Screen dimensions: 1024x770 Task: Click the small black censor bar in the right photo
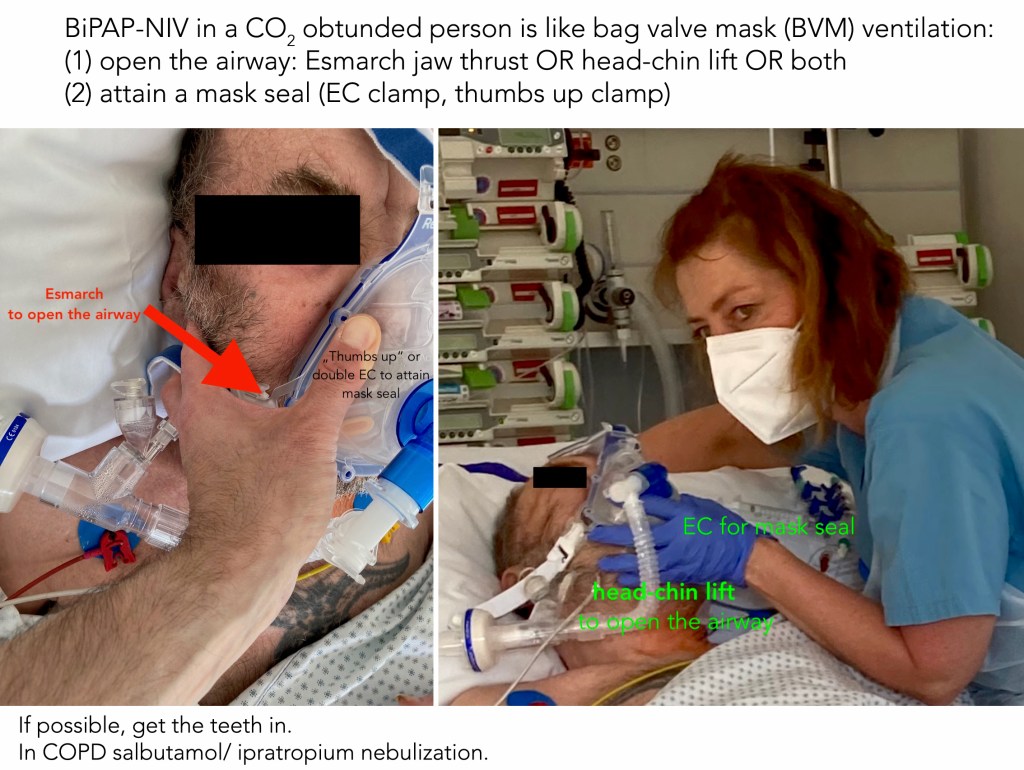pos(559,477)
